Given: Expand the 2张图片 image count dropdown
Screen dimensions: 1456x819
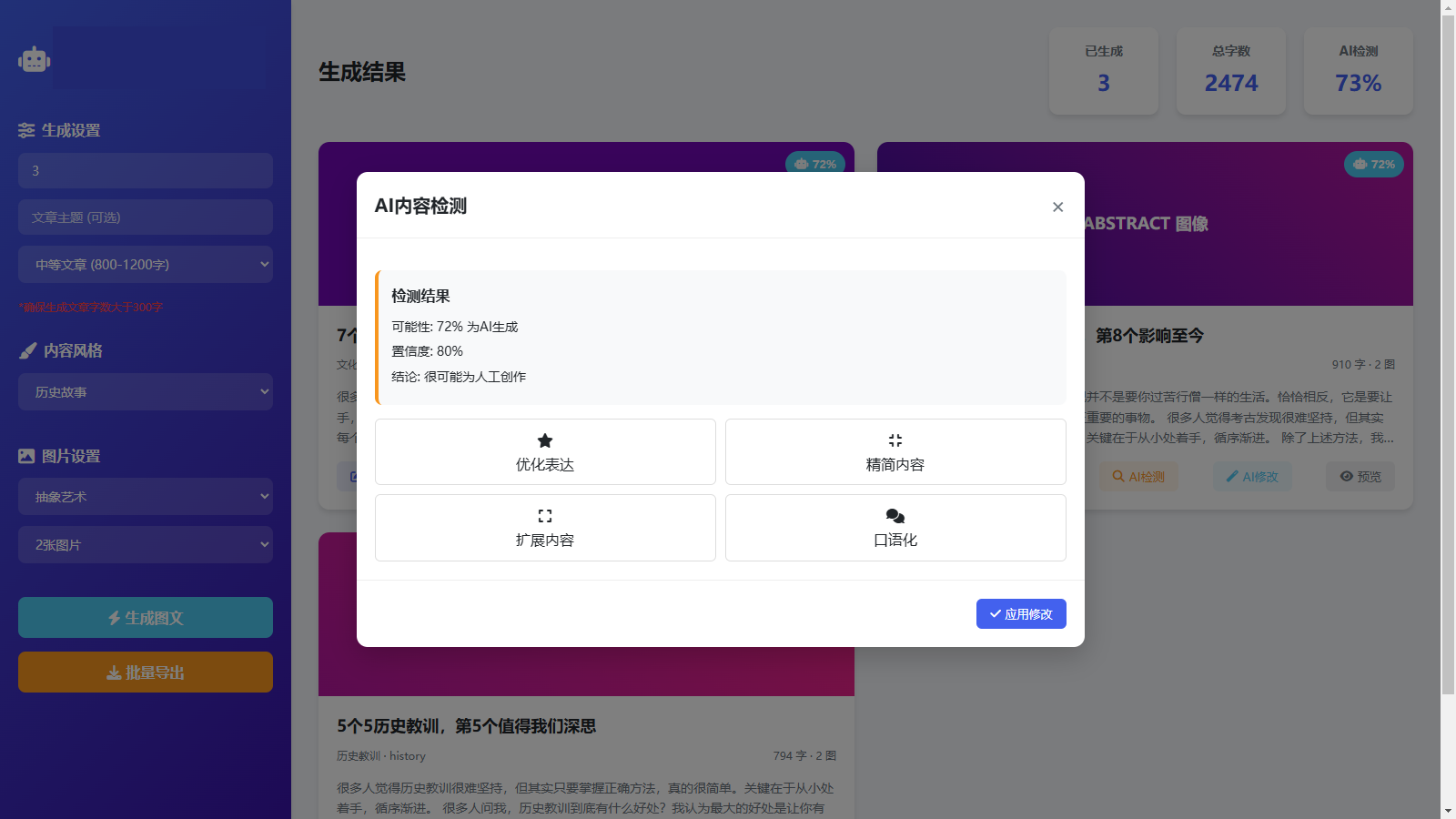Looking at the screenshot, I should coord(145,544).
